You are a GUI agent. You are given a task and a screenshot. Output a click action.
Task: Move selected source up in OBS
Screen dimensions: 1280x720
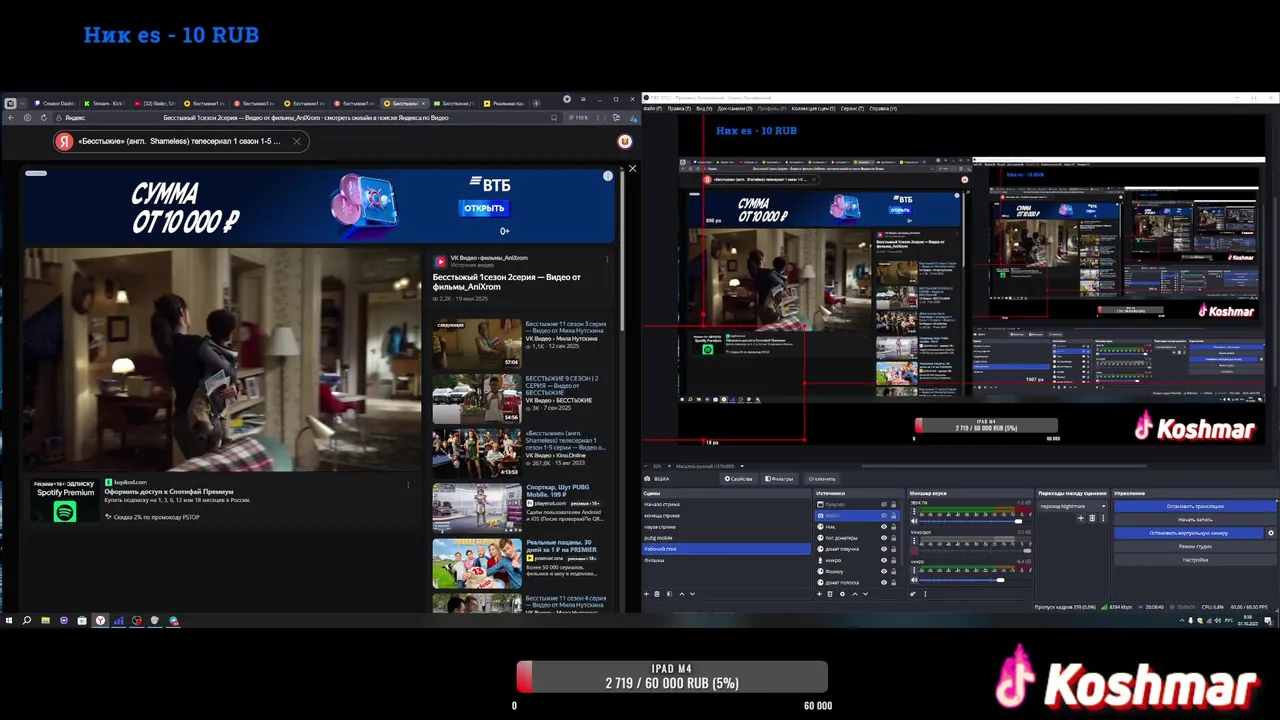(x=855, y=594)
